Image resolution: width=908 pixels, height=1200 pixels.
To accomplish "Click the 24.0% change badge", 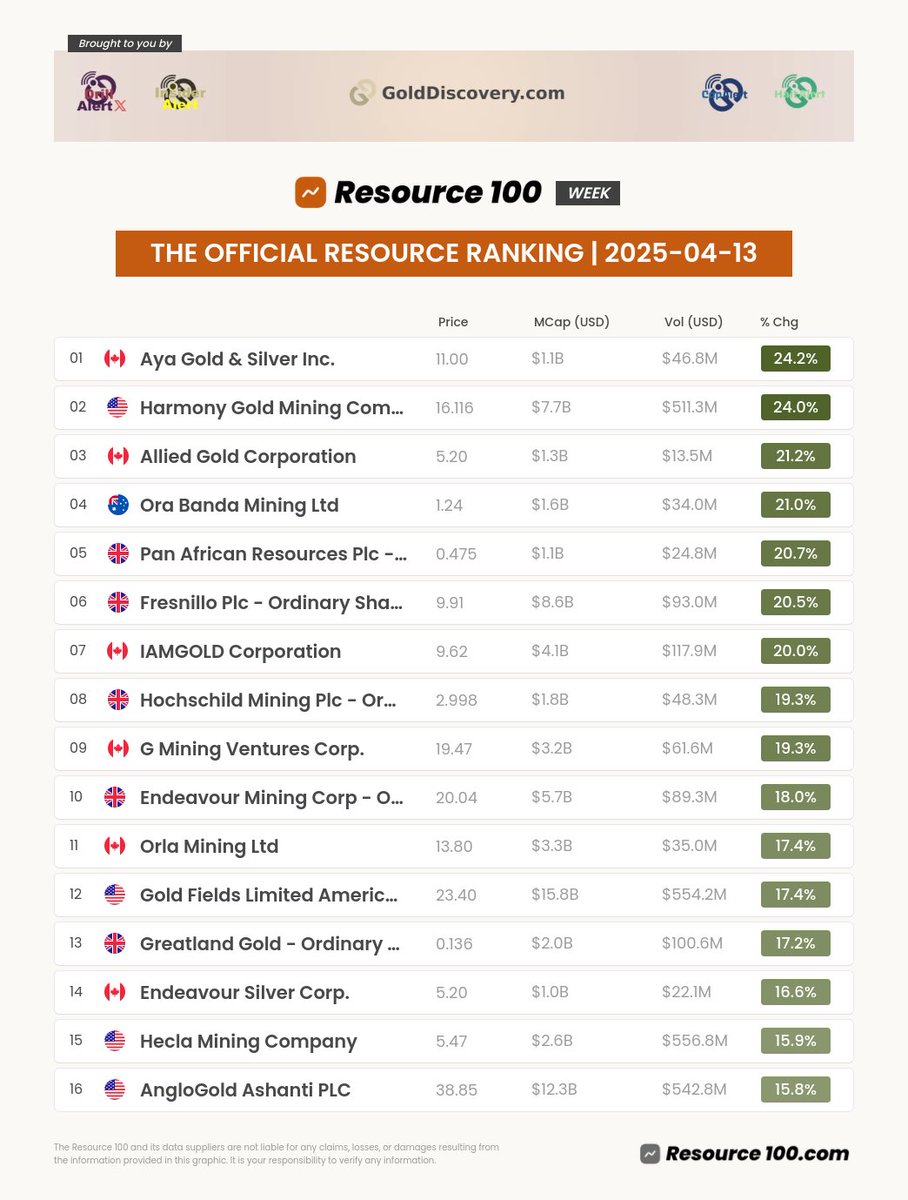I will [x=795, y=407].
